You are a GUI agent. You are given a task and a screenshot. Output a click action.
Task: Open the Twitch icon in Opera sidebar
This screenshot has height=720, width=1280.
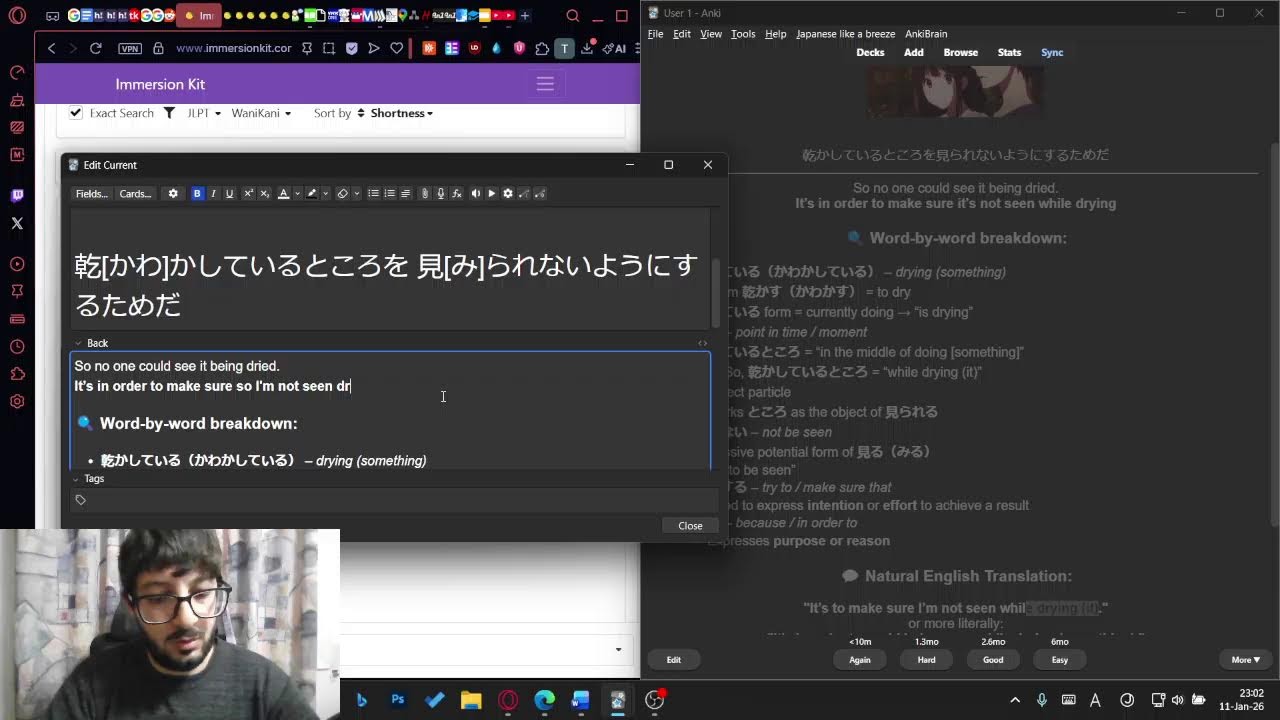click(17, 196)
